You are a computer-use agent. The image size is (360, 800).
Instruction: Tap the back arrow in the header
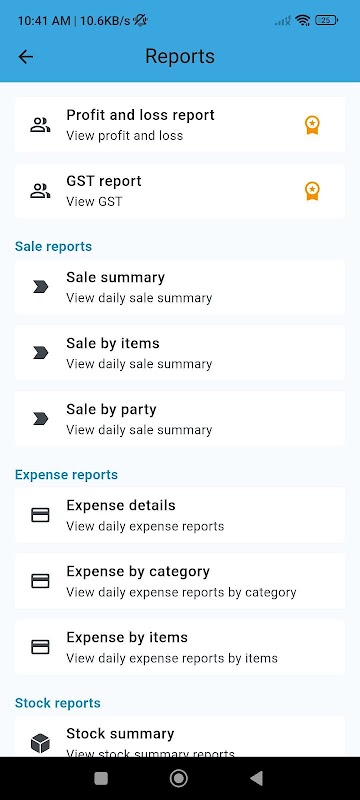coord(25,57)
